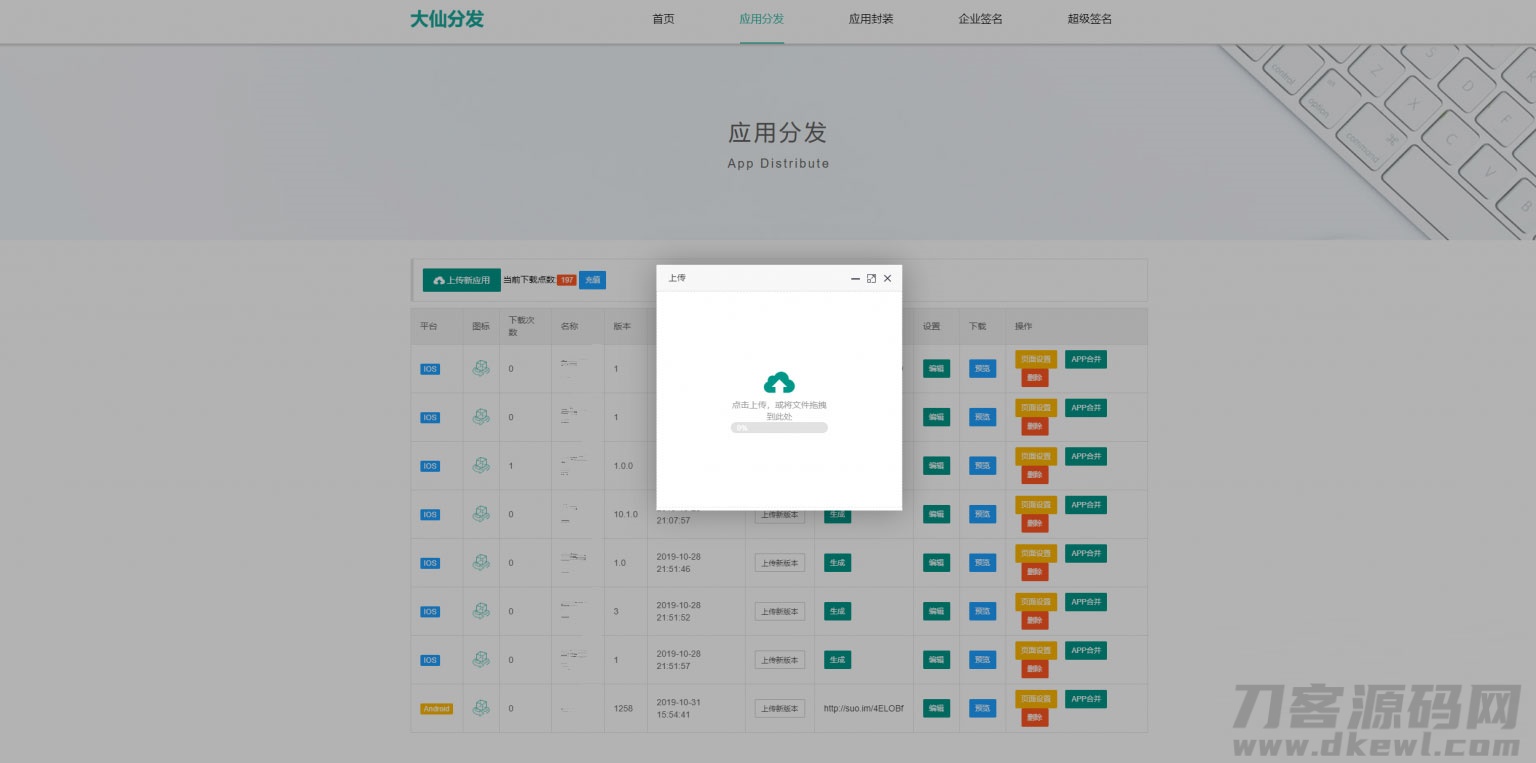Click APP合并 in the first row
Image resolution: width=1536 pixels, height=763 pixels.
1086,359
